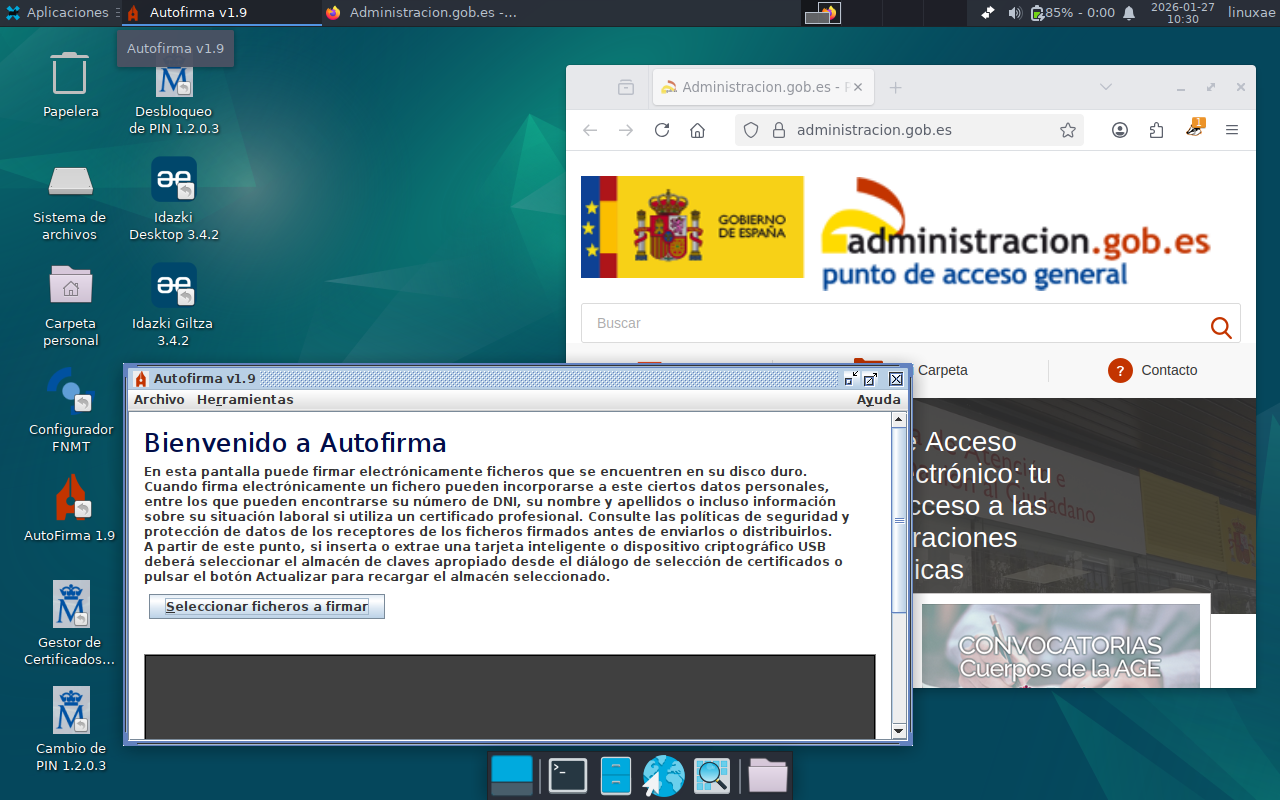The width and height of the screenshot is (1280, 800).
Task: Click the search magnifier on administracion.gob.es
Action: pyautogui.click(x=1220, y=327)
